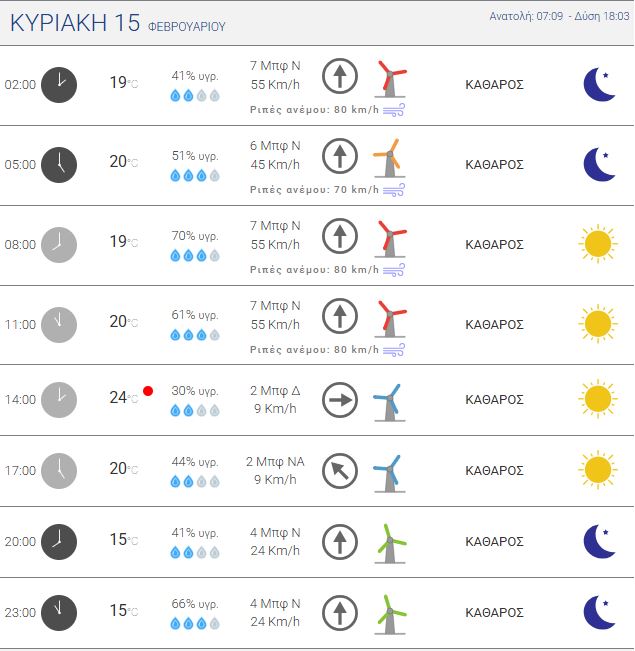Image resolution: width=635 pixels, height=651 pixels.
Task: Click the sunrise and sunset times text
Action: tap(559, 16)
